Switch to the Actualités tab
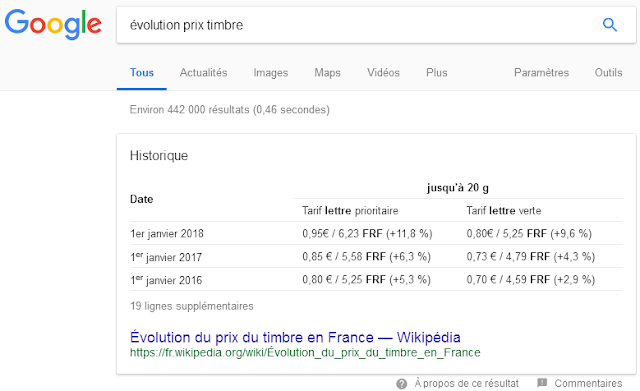Image resolution: width=640 pixels, height=391 pixels. click(203, 73)
